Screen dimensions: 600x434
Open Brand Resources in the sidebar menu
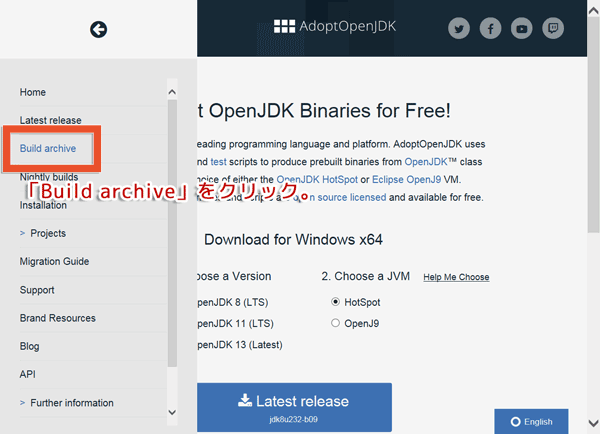click(58, 318)
